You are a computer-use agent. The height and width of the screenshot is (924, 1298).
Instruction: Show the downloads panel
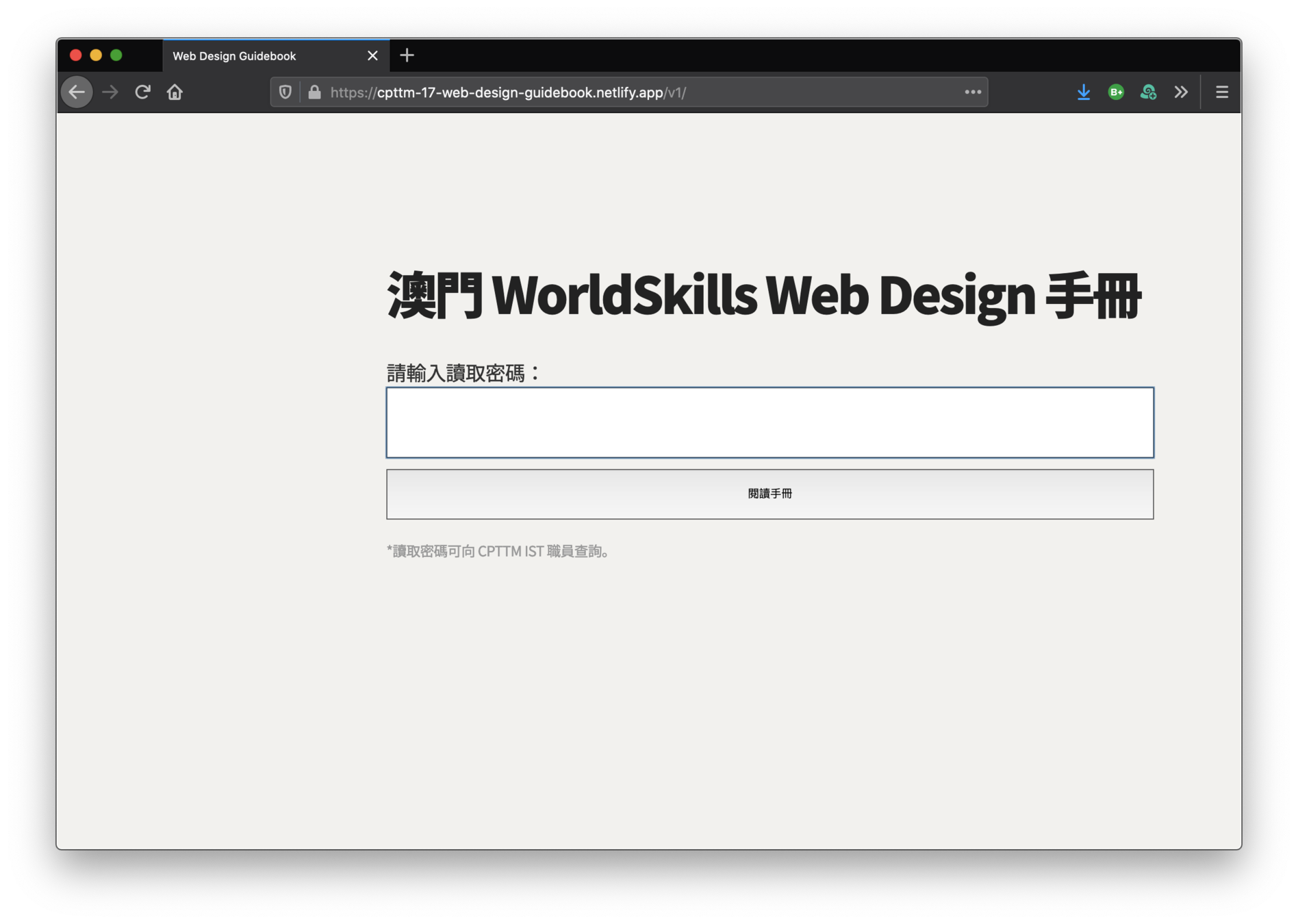[x=1083, y=92]
